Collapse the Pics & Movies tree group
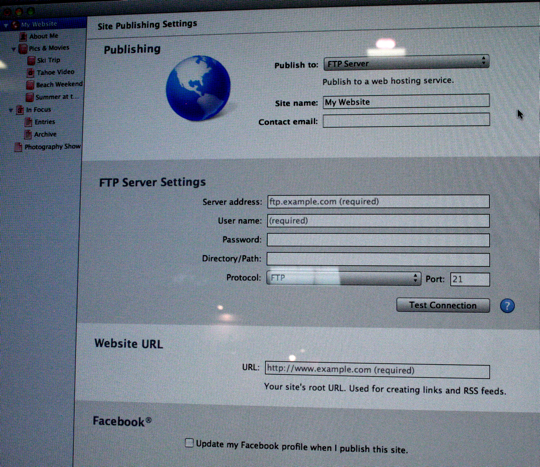 click(x=13, y=49)
